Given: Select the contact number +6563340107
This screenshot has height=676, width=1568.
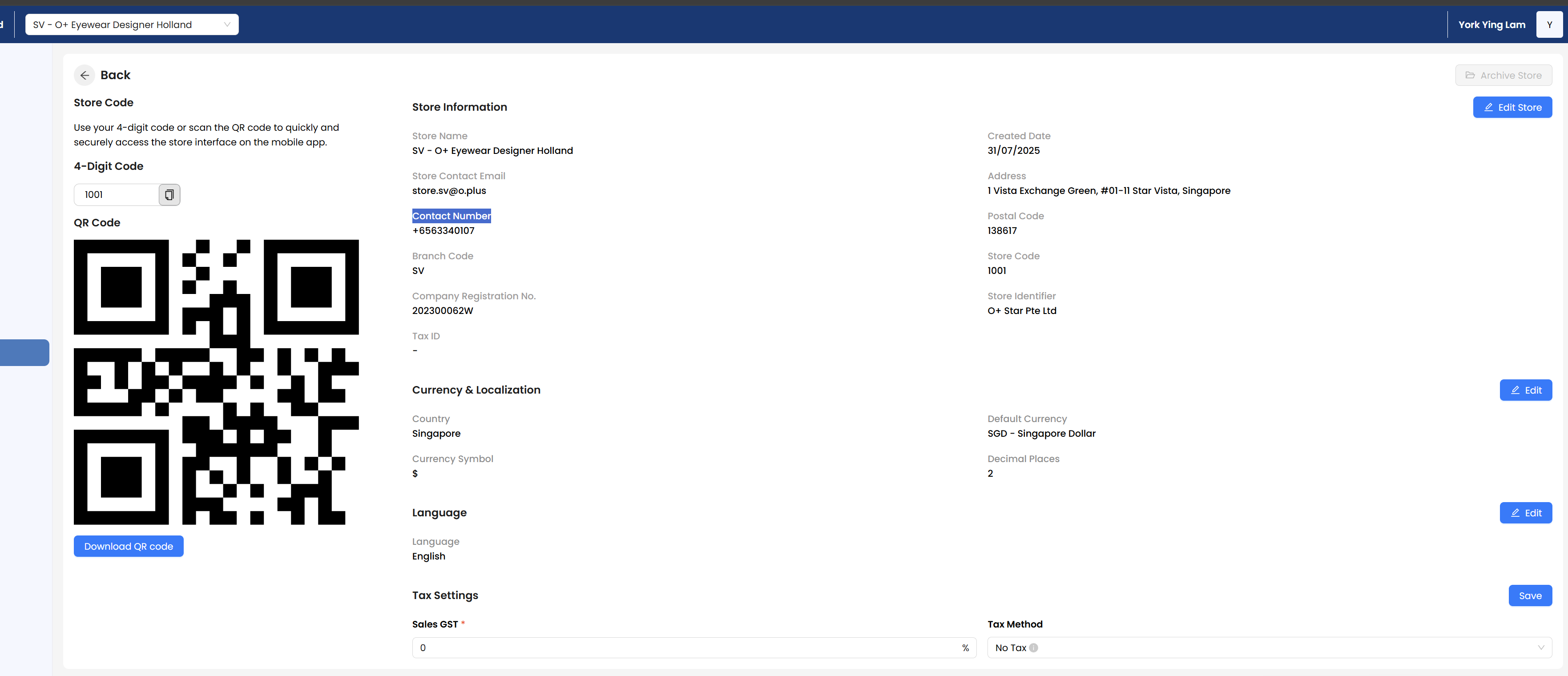Looking at the screenshot, I should click(x=443, y=231).
